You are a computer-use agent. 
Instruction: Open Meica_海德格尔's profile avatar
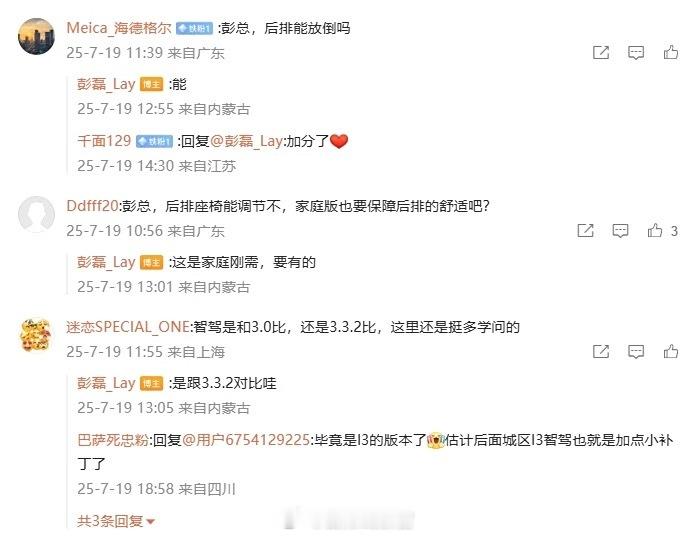pyautogui.click(x=36, y=36)
